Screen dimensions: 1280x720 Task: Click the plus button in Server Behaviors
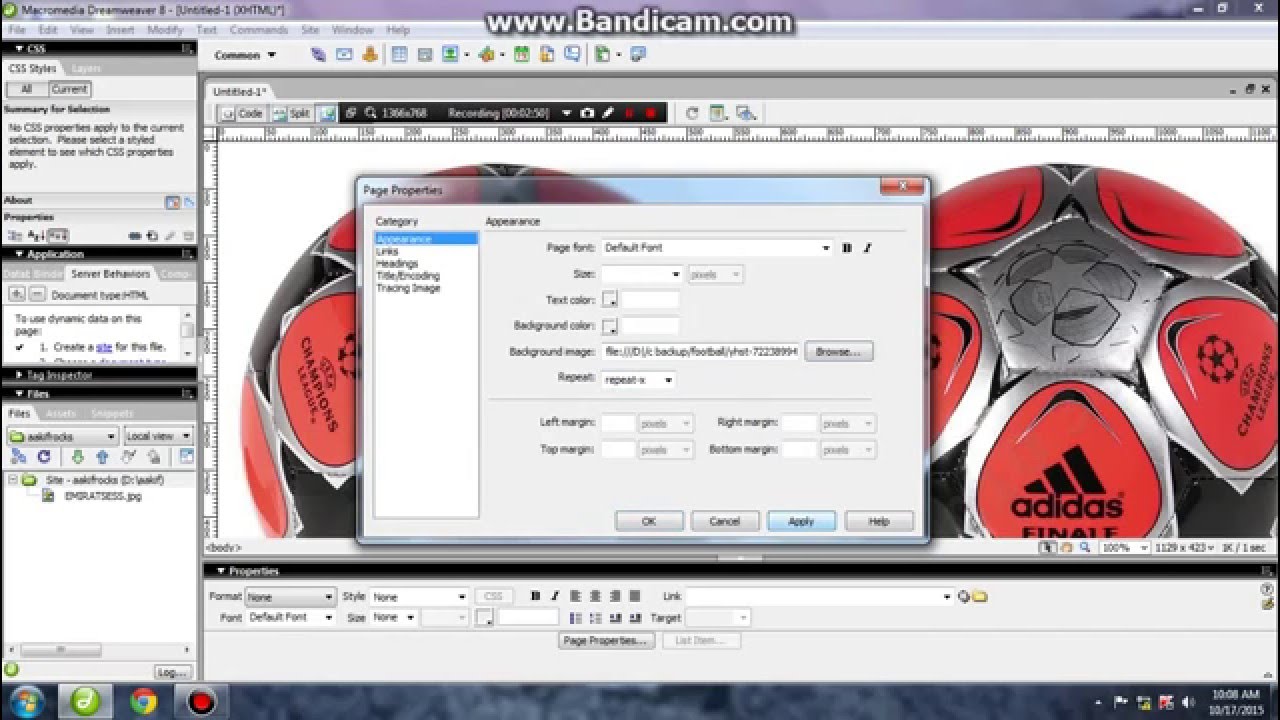click(17, 294)
